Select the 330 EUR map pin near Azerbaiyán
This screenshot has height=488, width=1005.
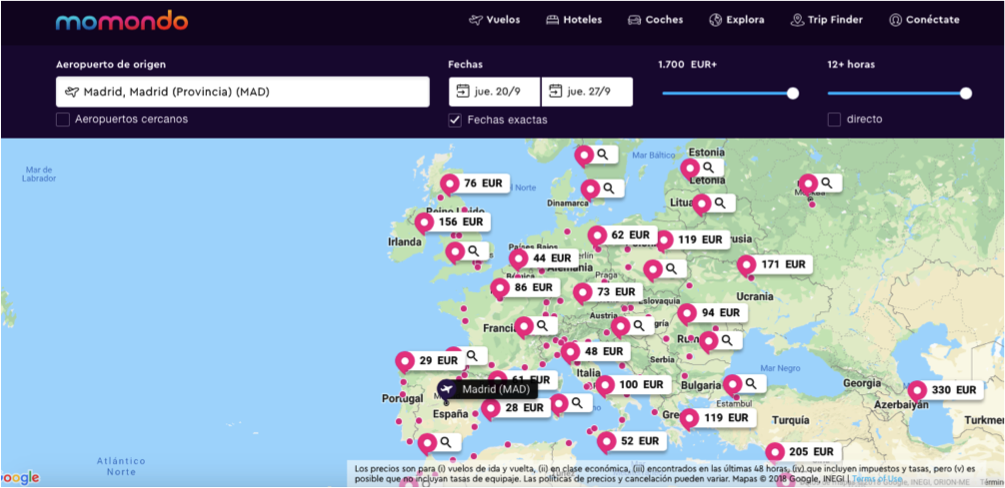point(945,390)
